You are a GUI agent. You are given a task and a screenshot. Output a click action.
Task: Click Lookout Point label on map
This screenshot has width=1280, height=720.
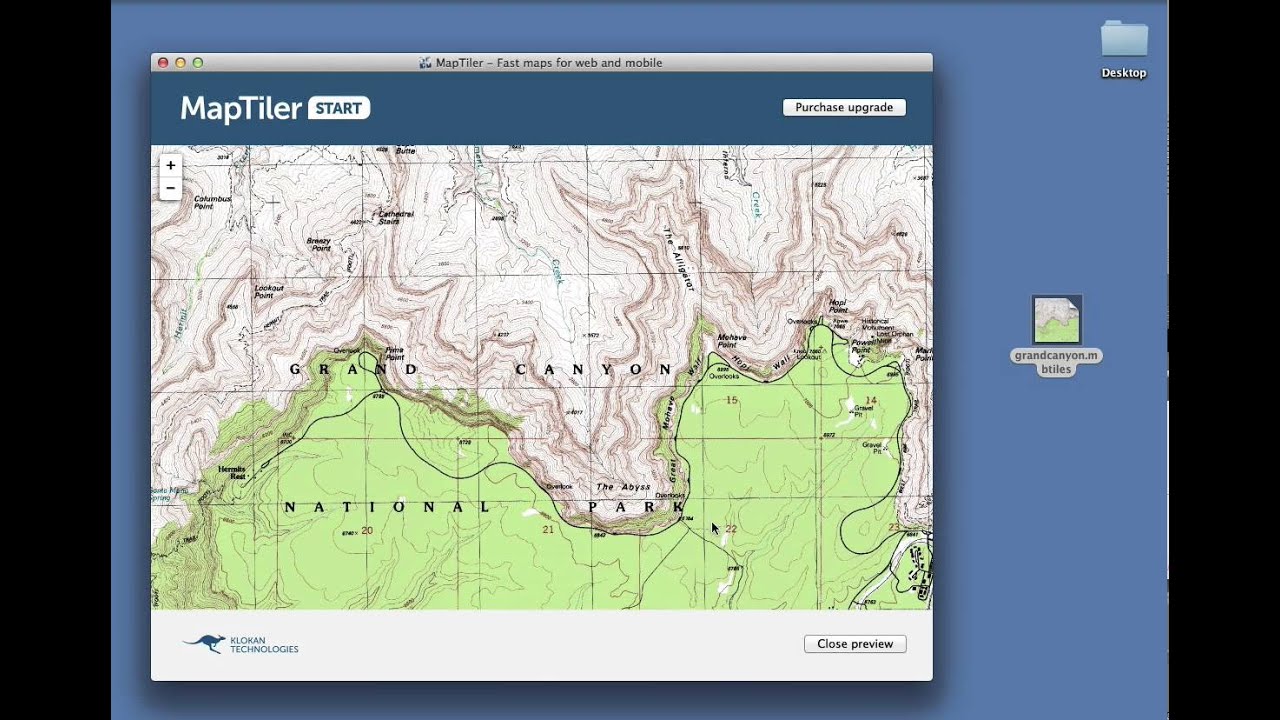pos(269,292)
